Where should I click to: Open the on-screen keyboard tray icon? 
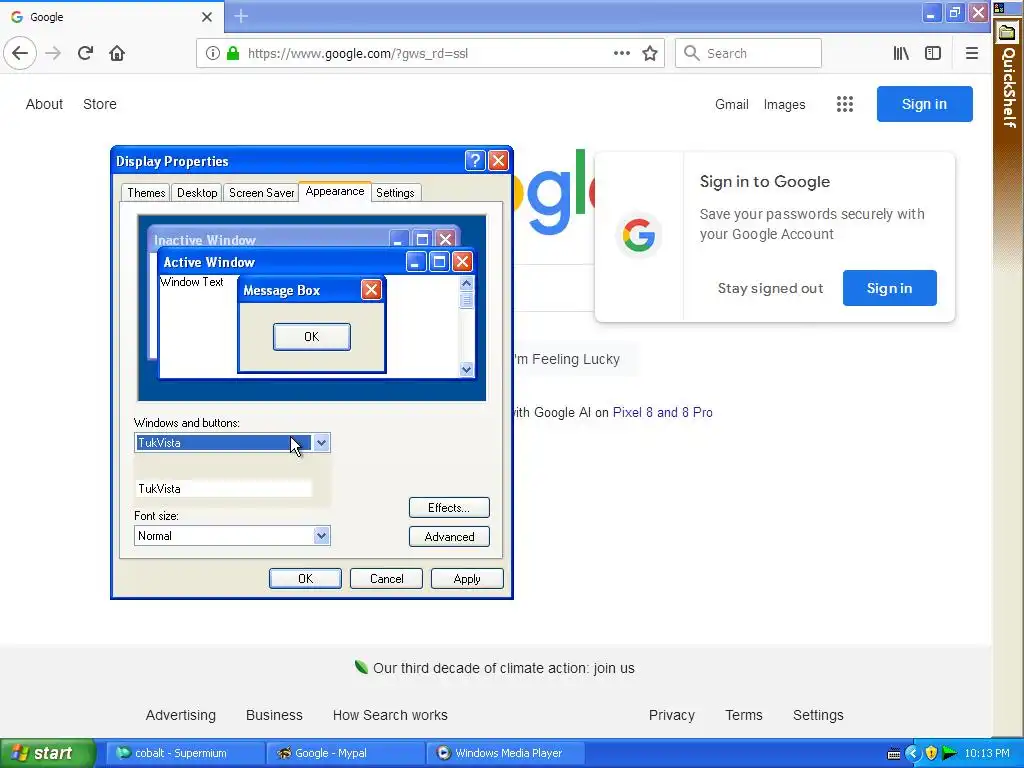pyautogui.click(x=894, y=754)
